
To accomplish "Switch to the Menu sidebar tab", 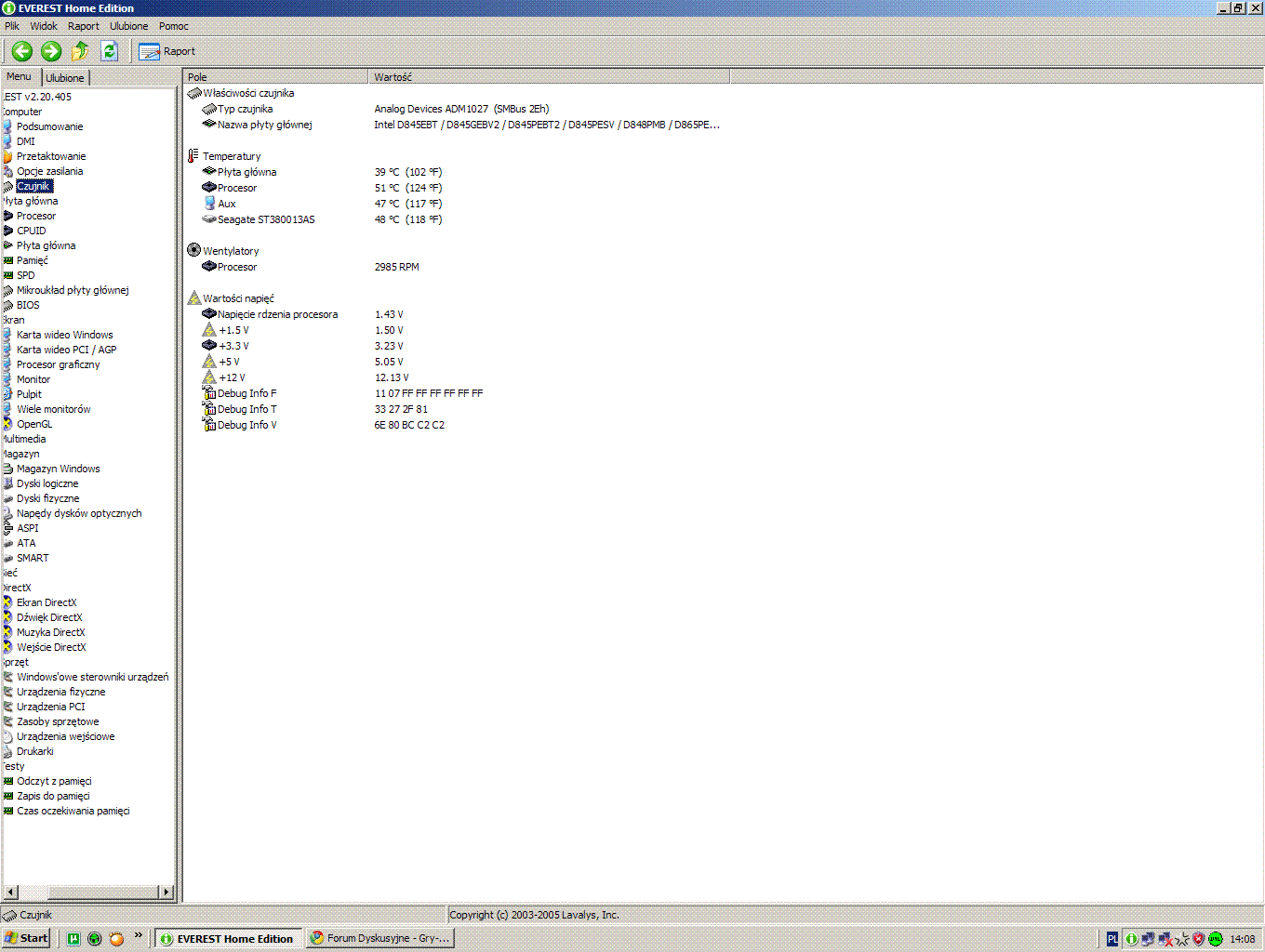I will tap(20, 77).
